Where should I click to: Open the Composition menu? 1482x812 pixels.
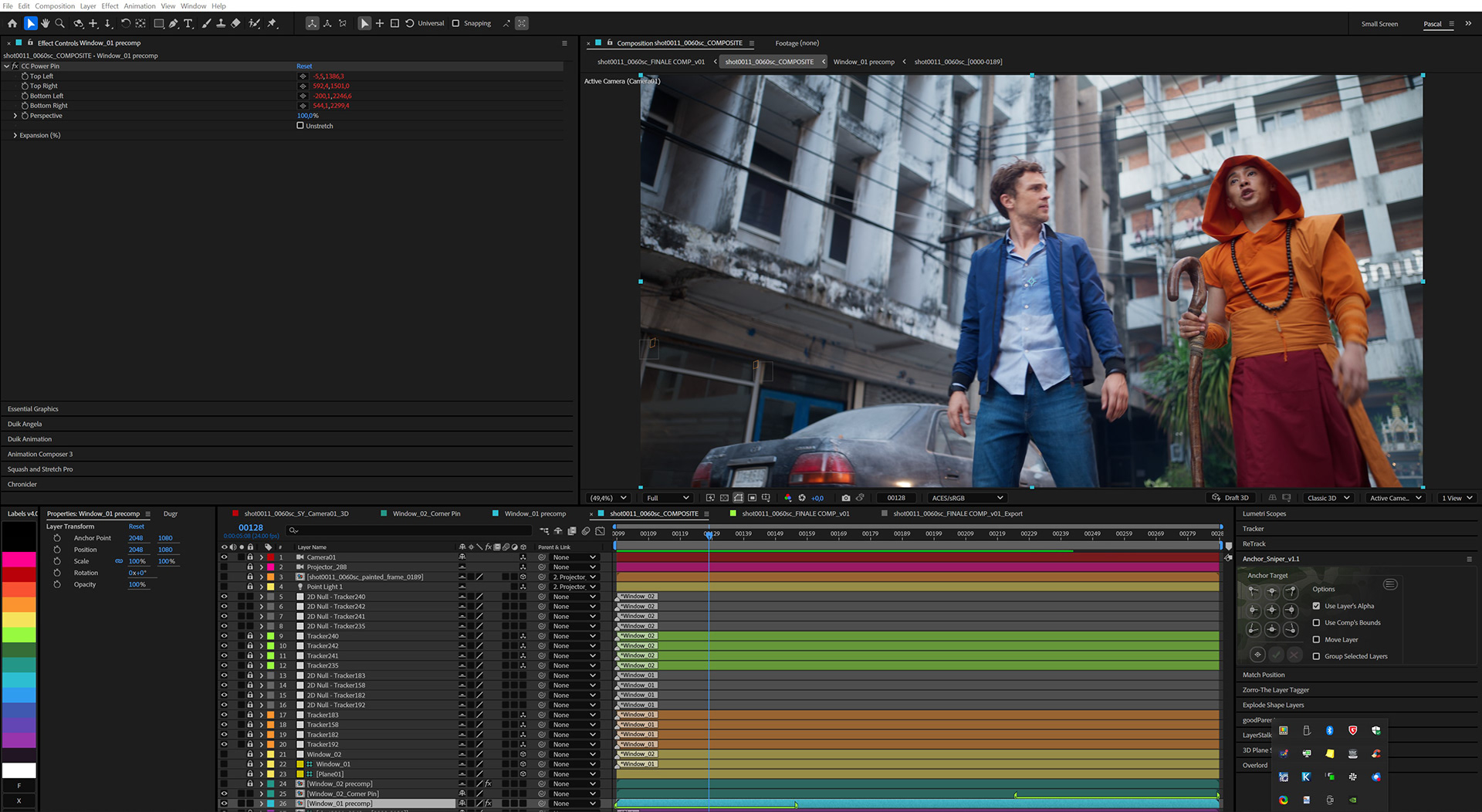pos(55,5)
